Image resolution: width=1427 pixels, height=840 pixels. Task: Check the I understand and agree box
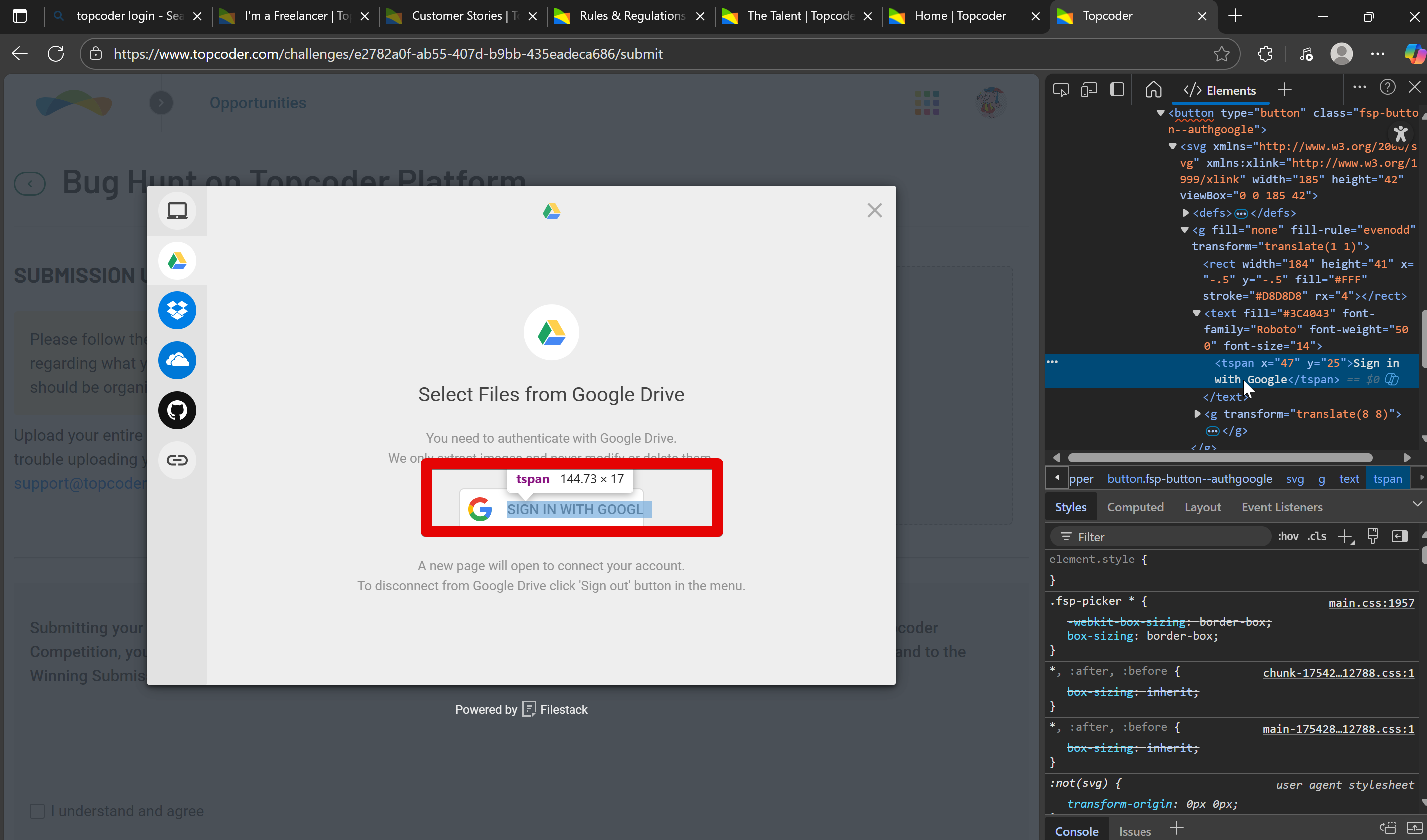[x=37, y=811]
